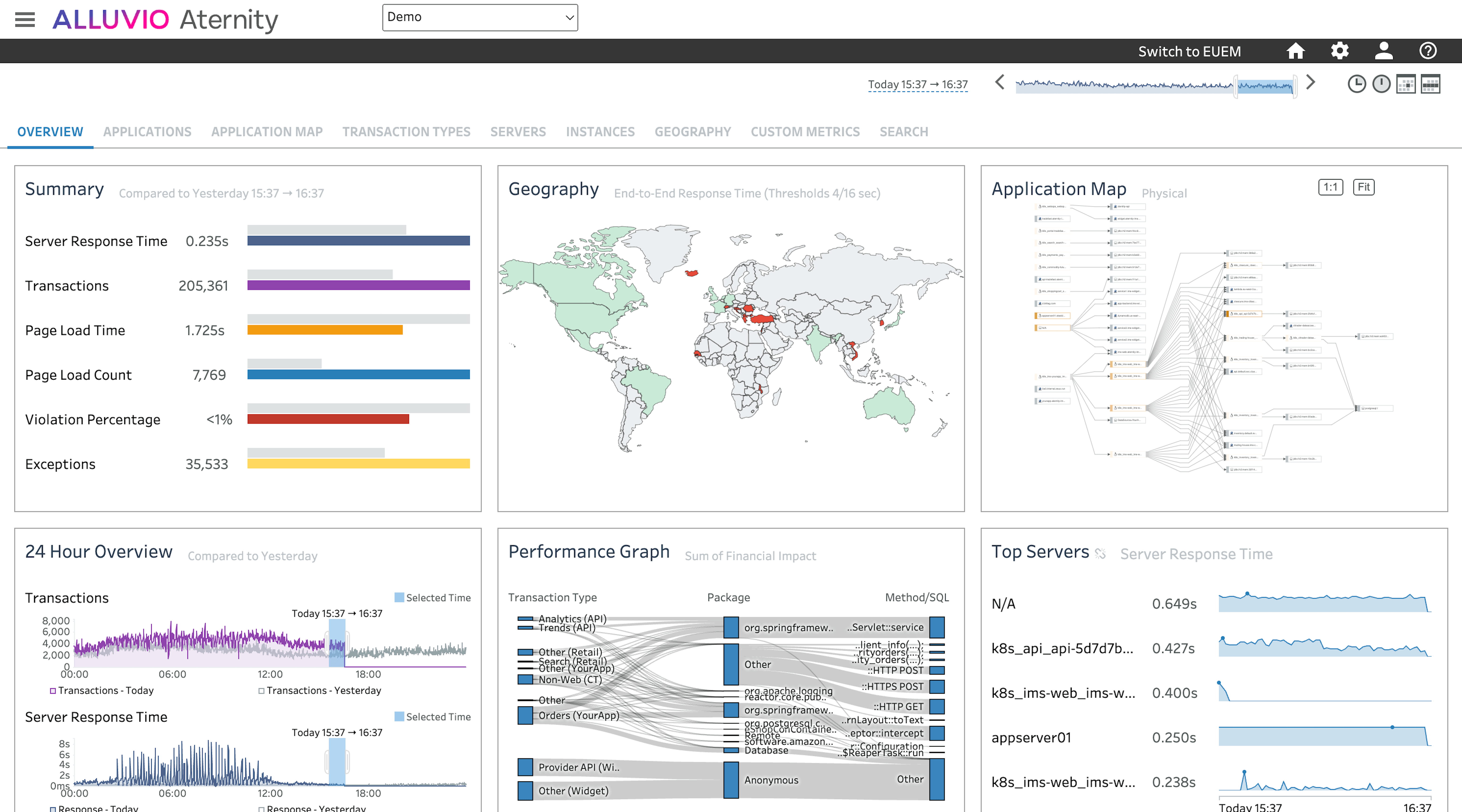
Task: Click Switch to EUEM
Action: [x=1190, y=52]
